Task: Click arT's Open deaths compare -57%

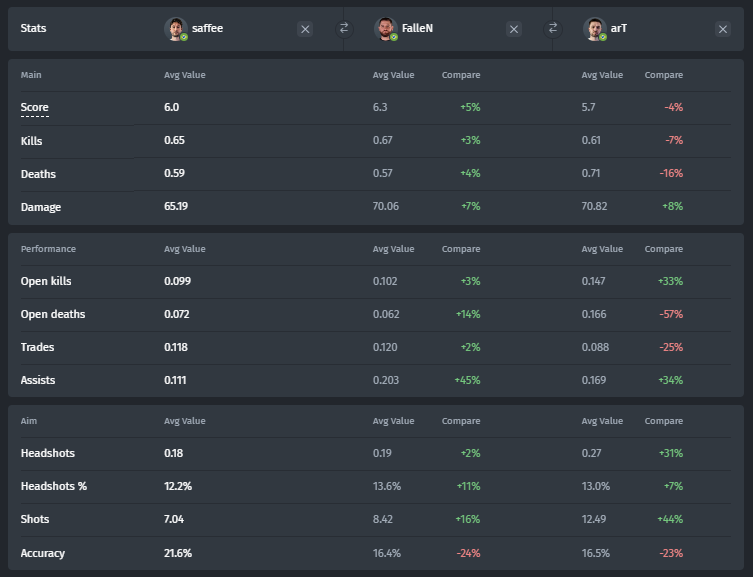Action: 671,314
